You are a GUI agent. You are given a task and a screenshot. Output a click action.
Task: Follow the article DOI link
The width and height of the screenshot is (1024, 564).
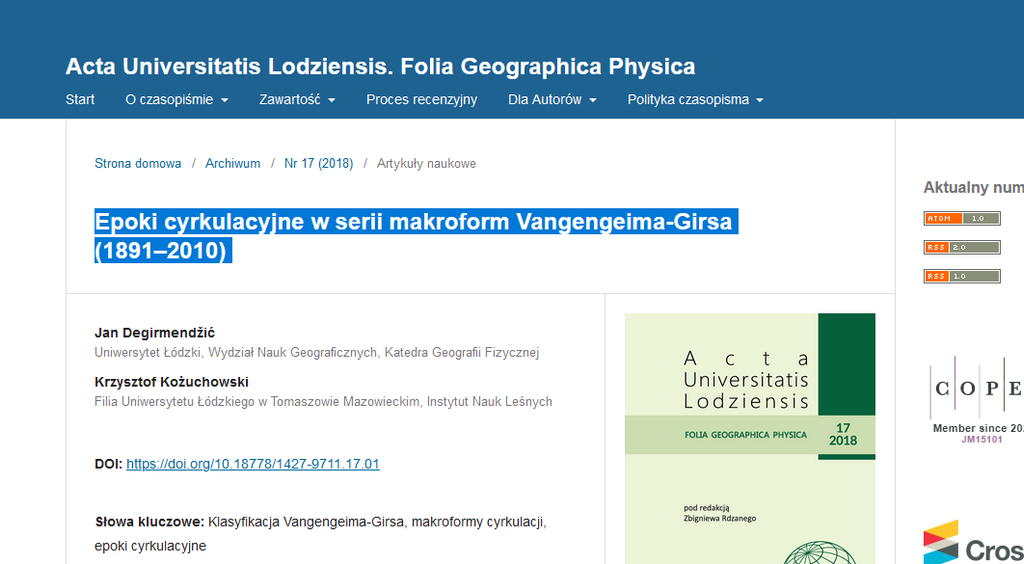pos(253,464)
